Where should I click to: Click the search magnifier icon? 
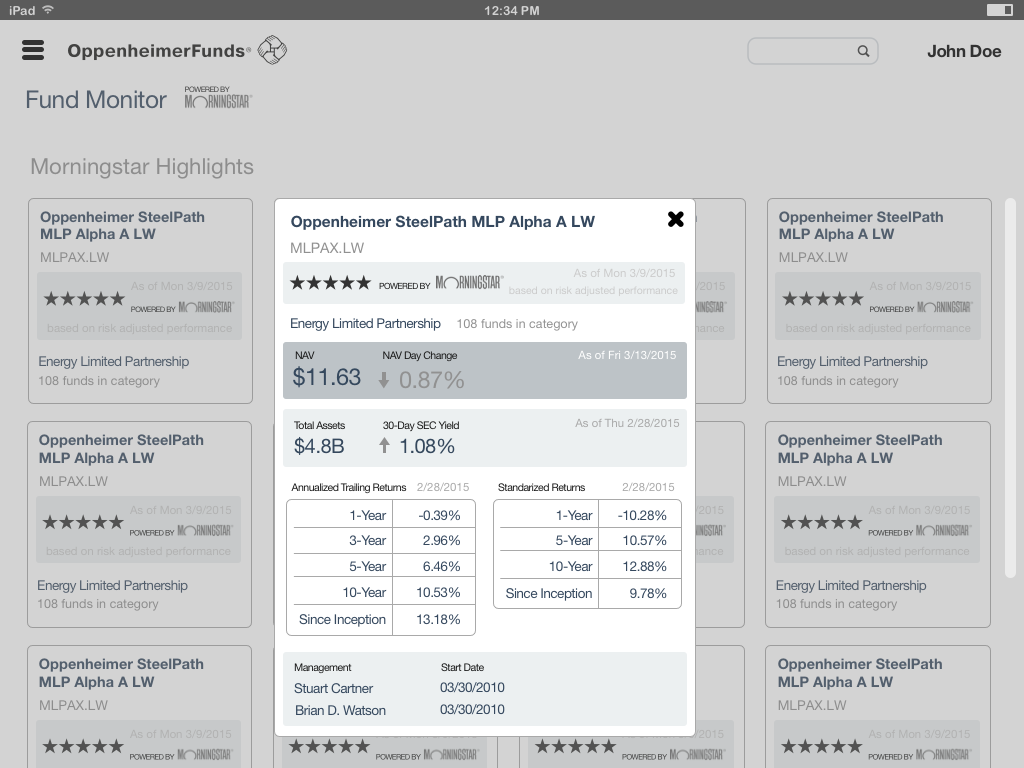863,51
